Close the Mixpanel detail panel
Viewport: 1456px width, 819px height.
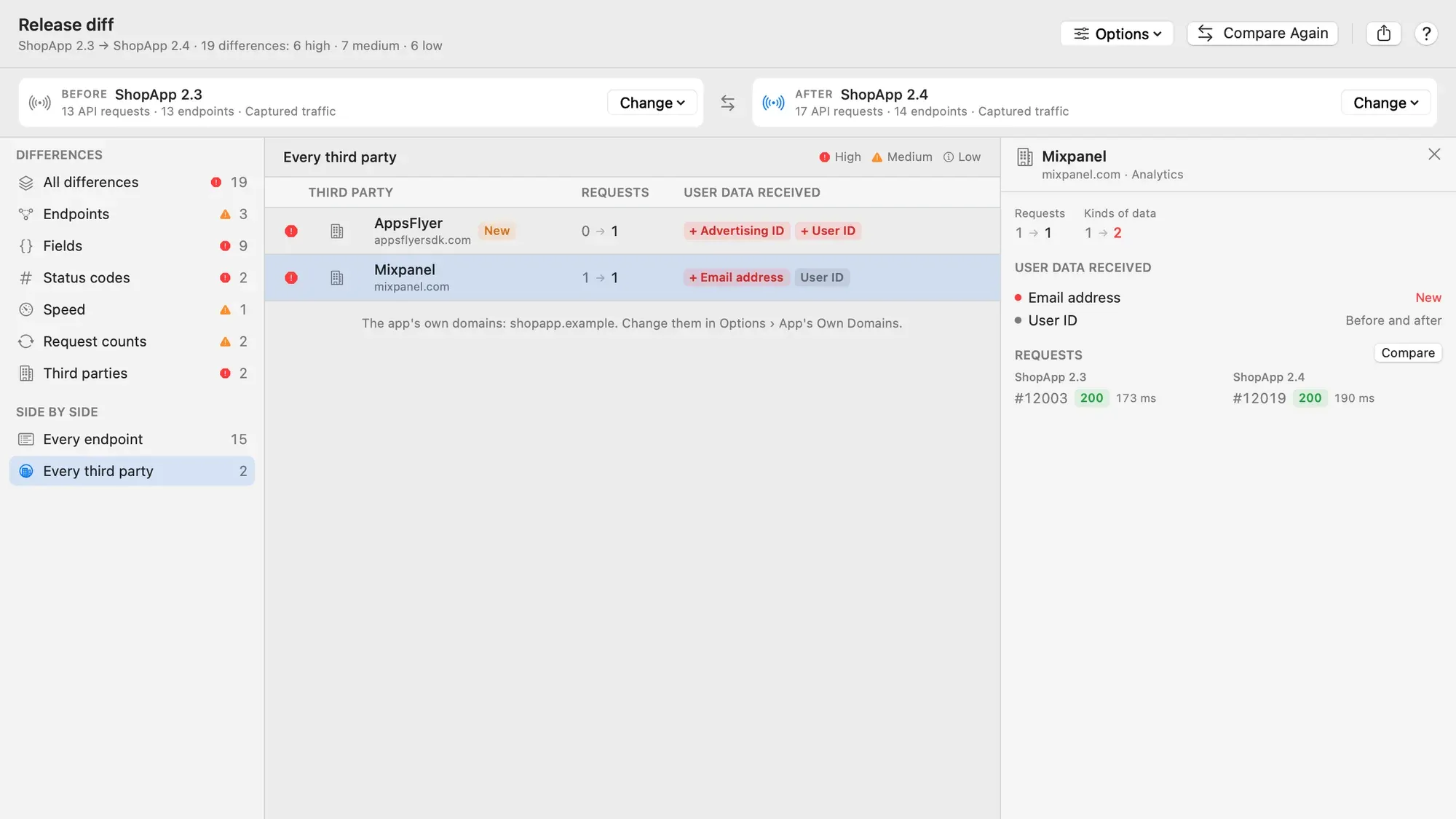coord(1434,154)
